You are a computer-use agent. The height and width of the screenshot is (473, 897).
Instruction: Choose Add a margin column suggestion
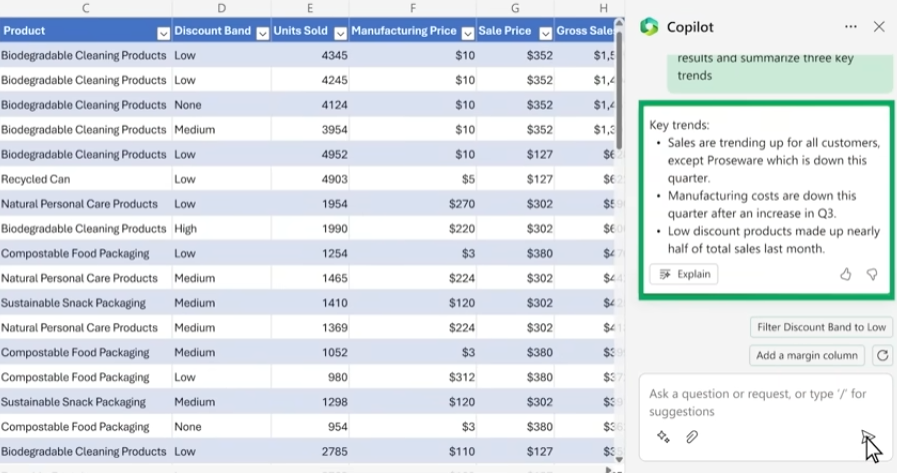click(x=807, y=355)
